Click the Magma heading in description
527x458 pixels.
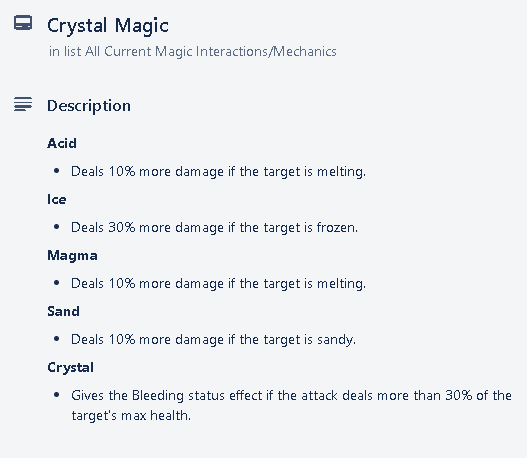click(x=72, y=256)
